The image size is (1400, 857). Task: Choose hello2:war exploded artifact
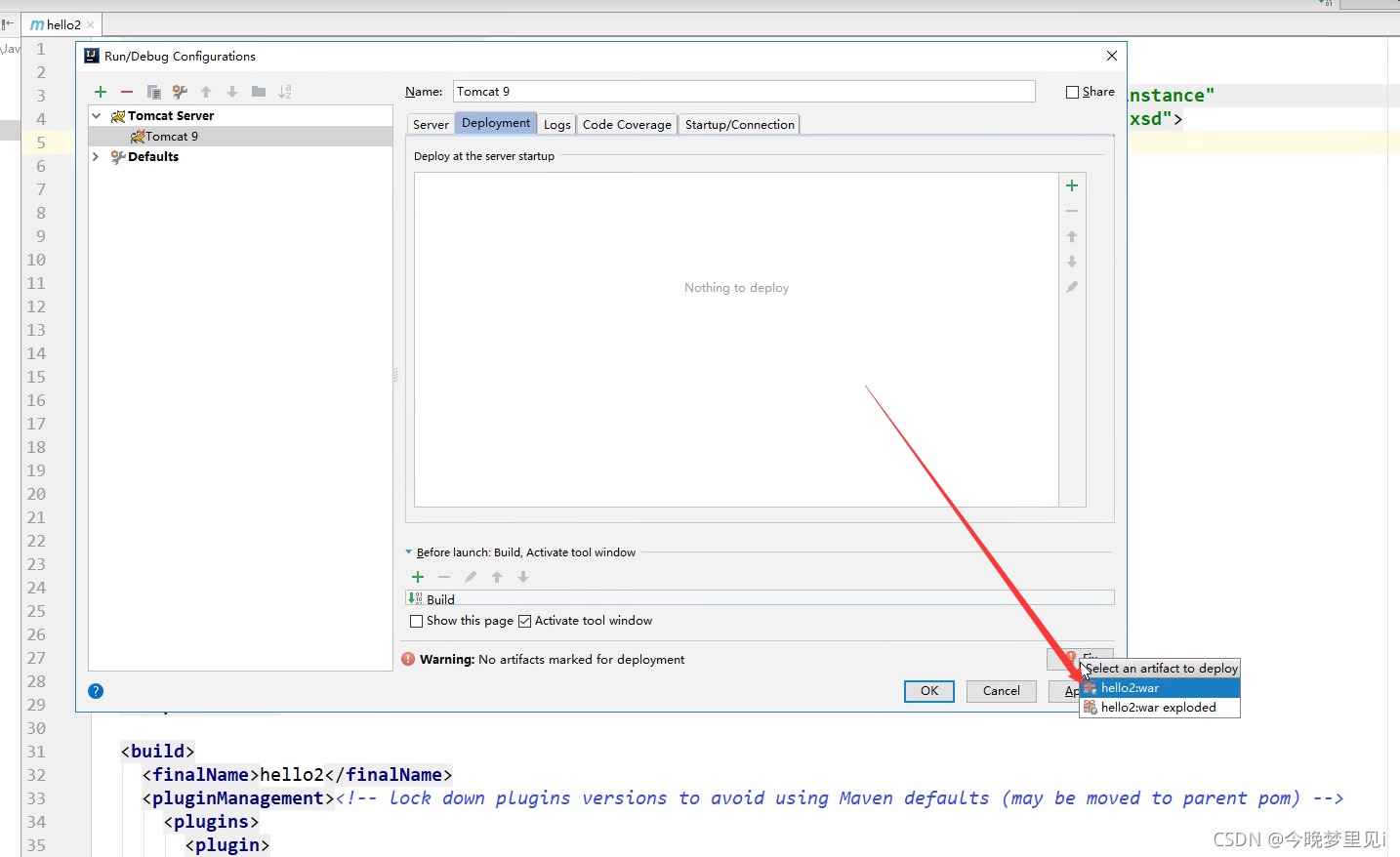1160,708
